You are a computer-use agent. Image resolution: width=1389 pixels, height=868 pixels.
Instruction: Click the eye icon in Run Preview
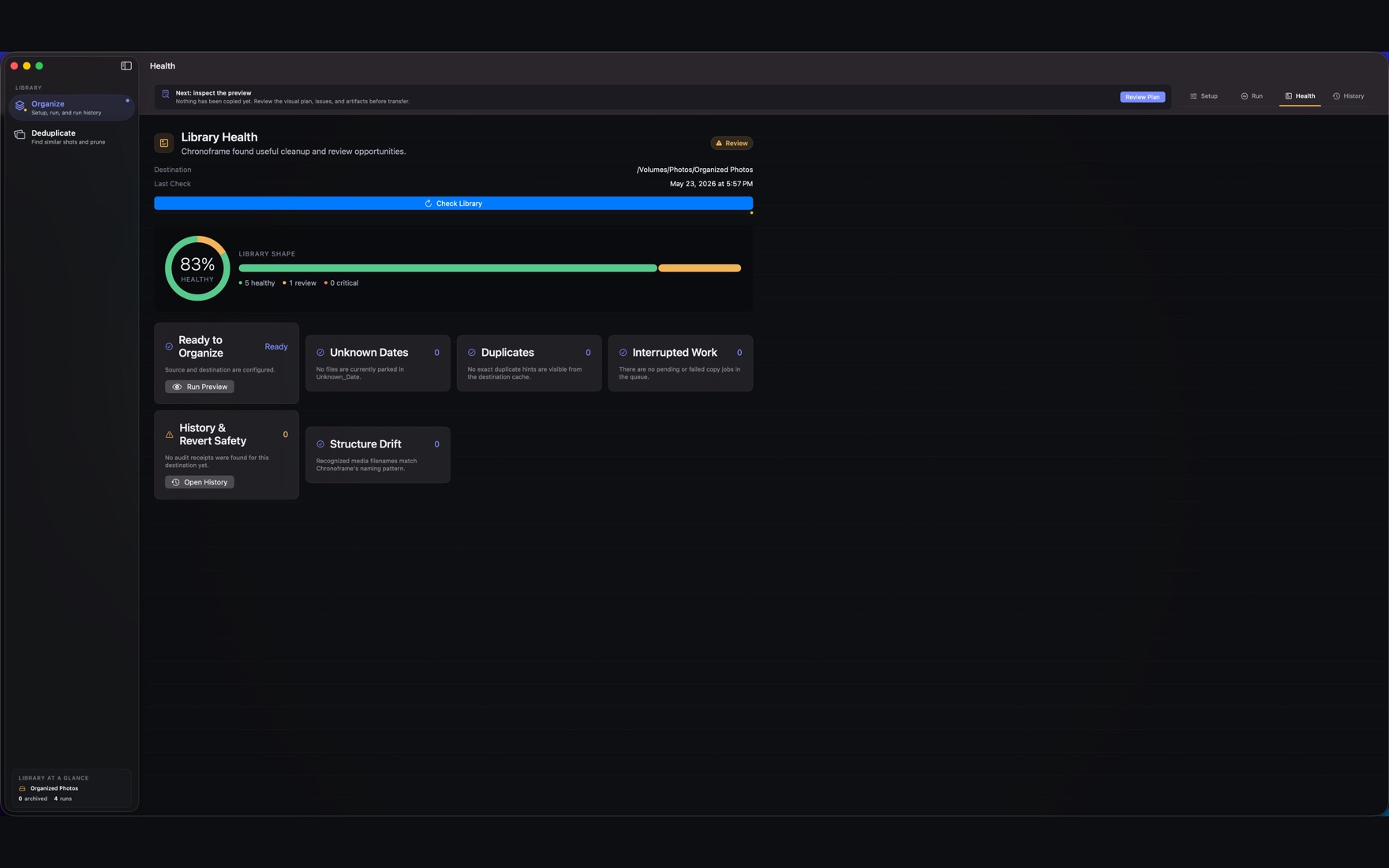coord(177,387)
